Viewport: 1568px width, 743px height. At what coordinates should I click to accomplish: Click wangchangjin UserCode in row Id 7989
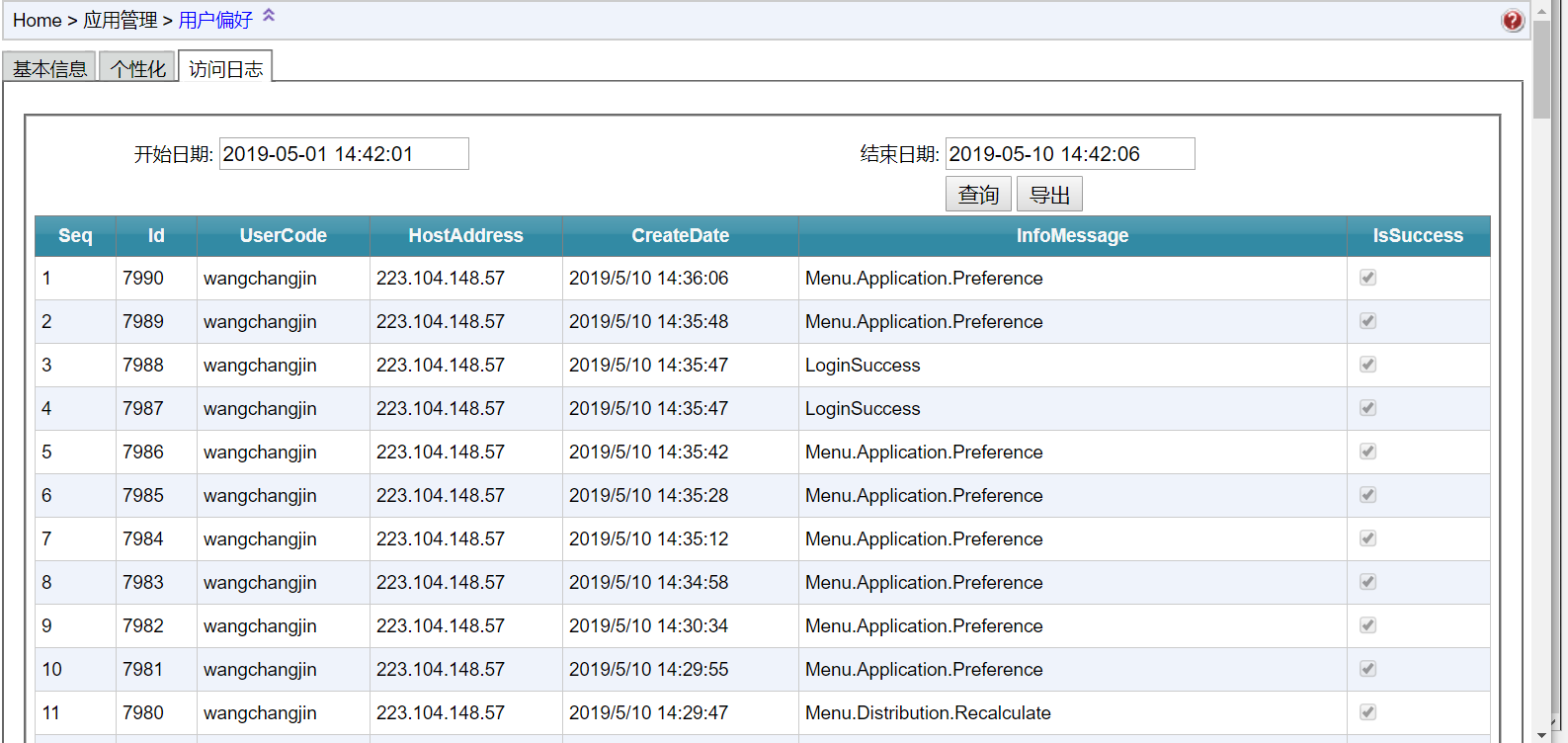pos(260,322)
